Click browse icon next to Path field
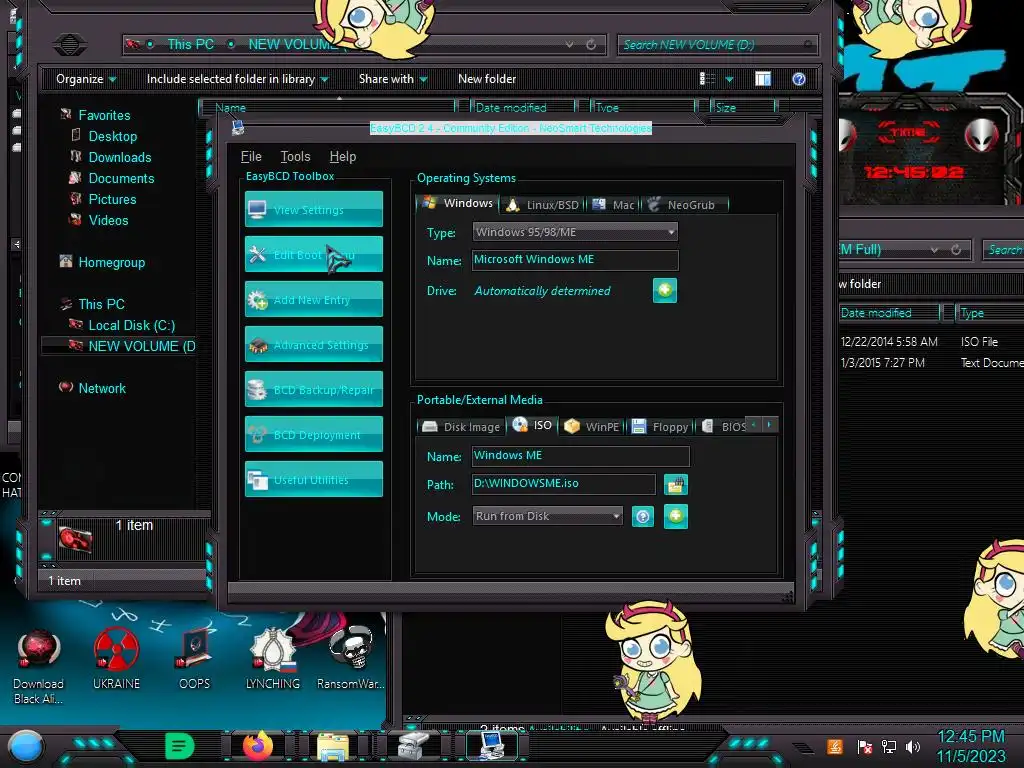The height and width of the screenshot is (768, 1024). 676,485
